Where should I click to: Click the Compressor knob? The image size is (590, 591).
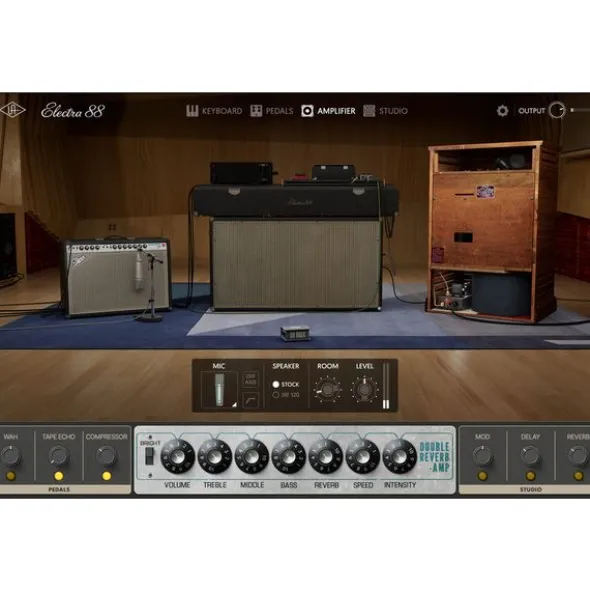(106, 456)
